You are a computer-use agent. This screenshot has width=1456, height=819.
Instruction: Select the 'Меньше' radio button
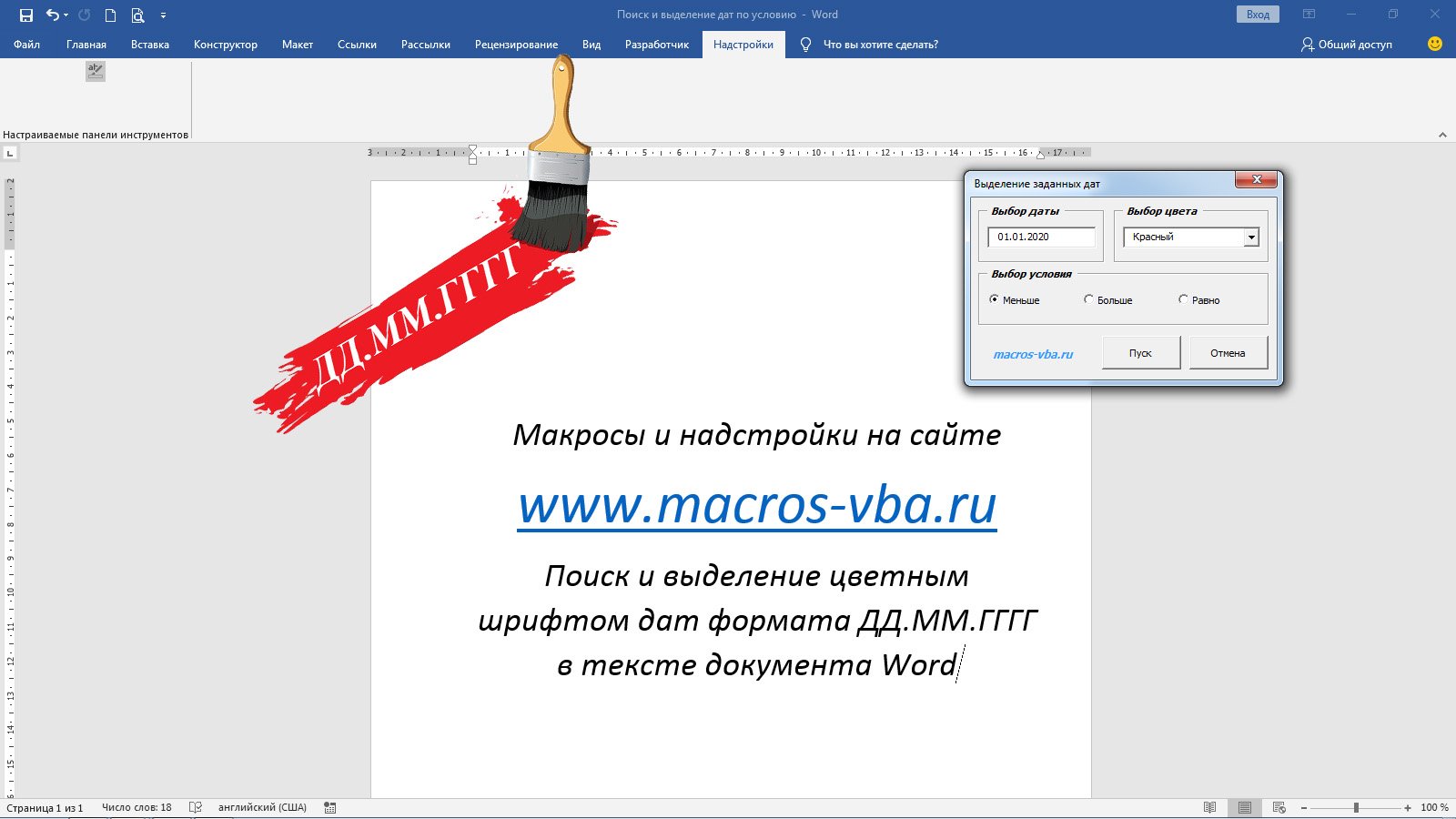(992, 298)
